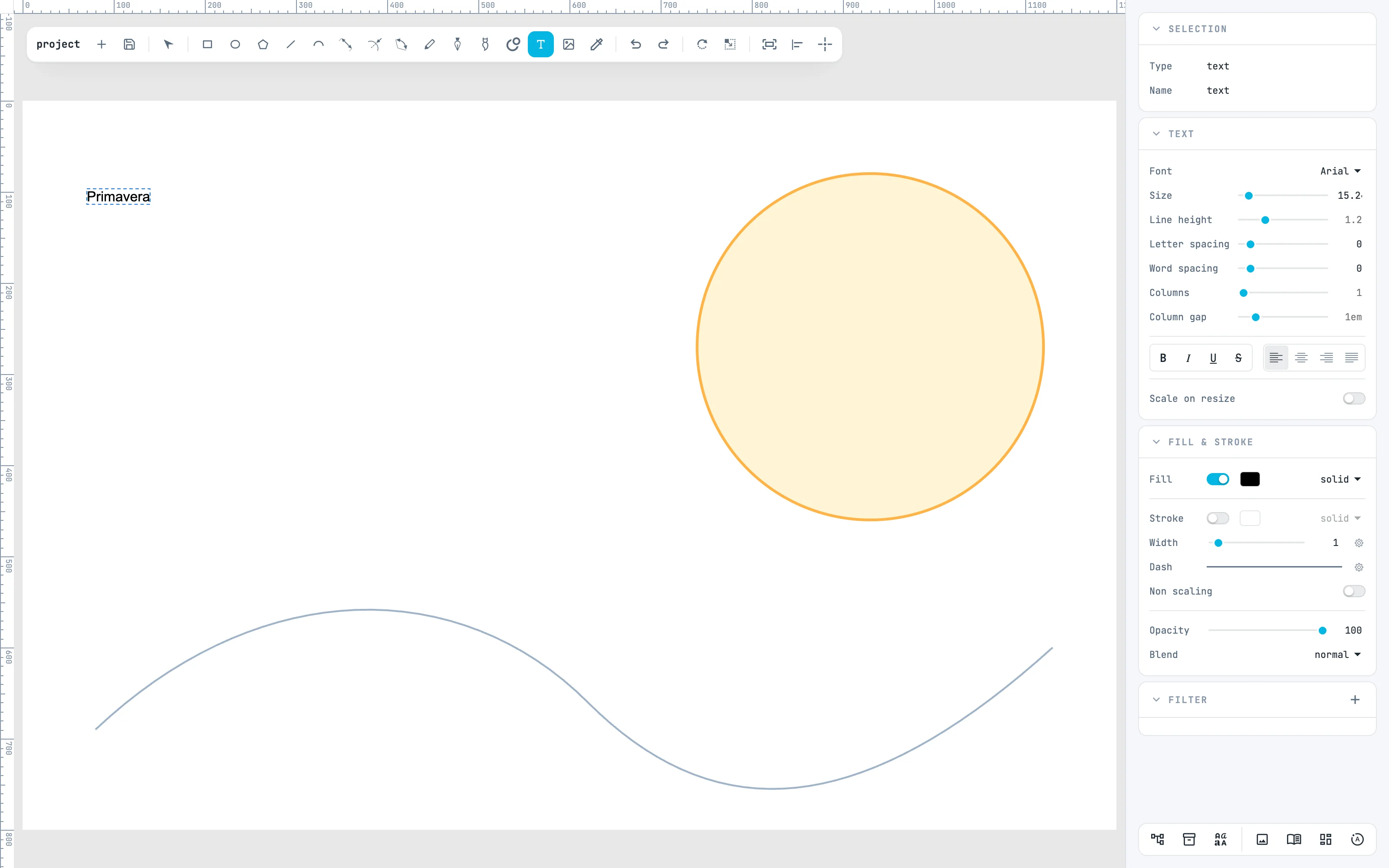Screen dimensions: 1389x868
Task: Click the project name label
Action: click(x=58, y=44)
